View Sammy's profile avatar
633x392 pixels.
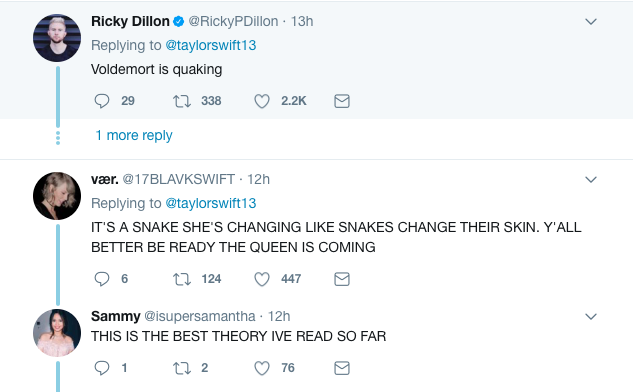click(57, 333)
